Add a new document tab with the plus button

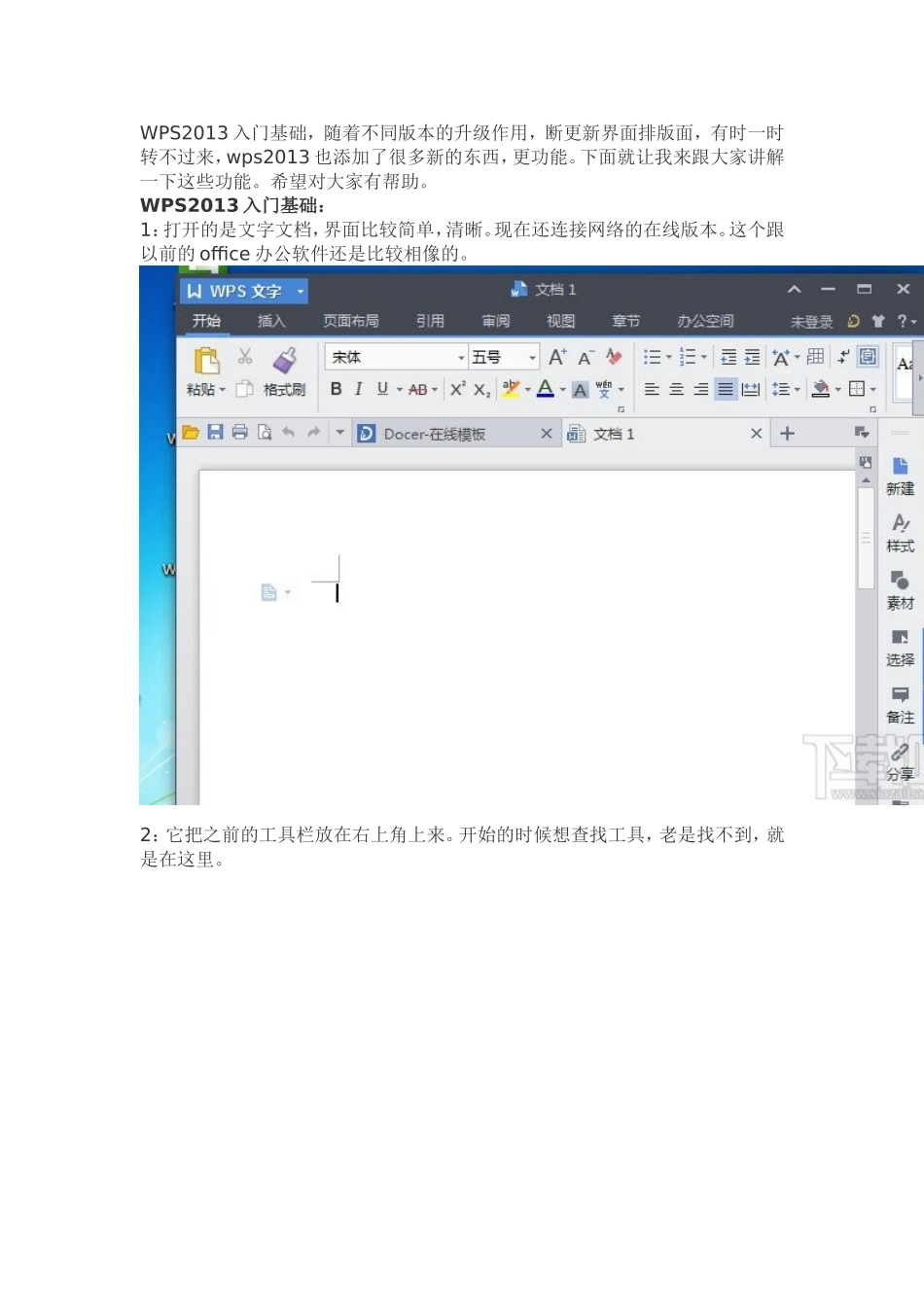788,434
